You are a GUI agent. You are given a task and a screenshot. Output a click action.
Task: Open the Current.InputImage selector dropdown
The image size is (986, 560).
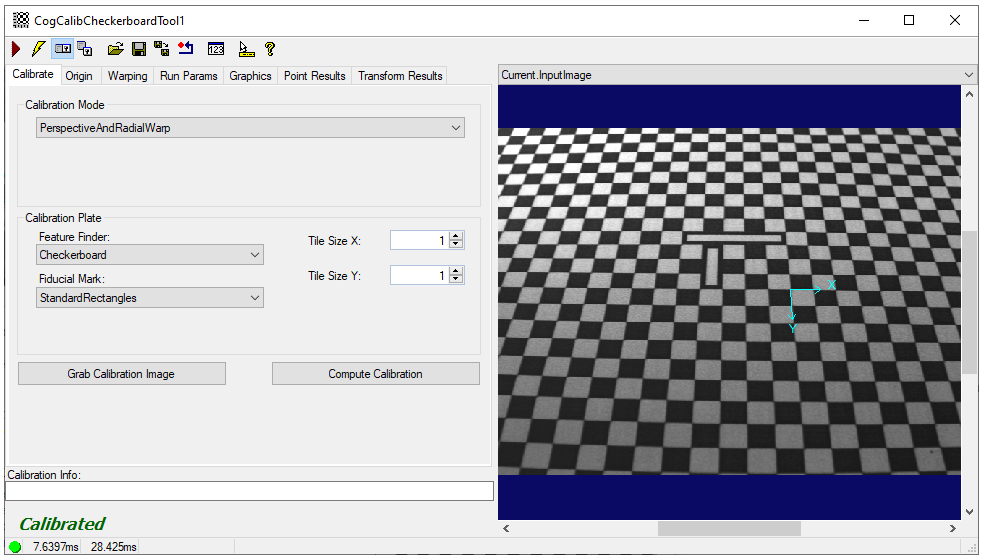click(967, 75)
